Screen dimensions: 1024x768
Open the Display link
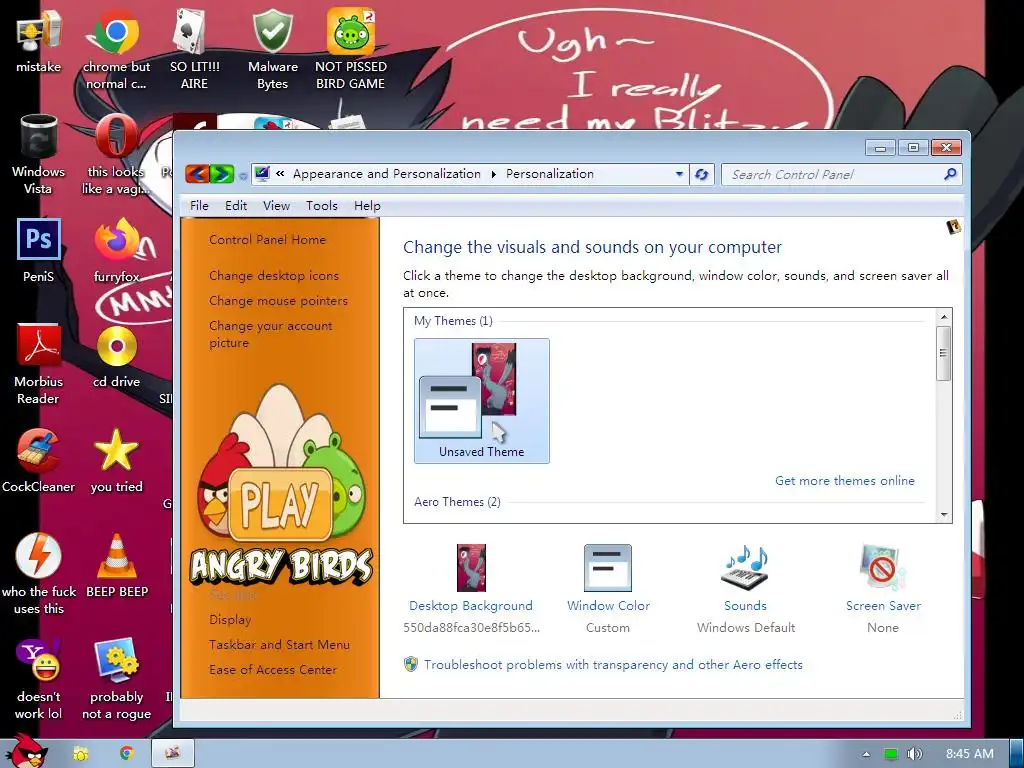pyautogui.click(x=230, y=620)
